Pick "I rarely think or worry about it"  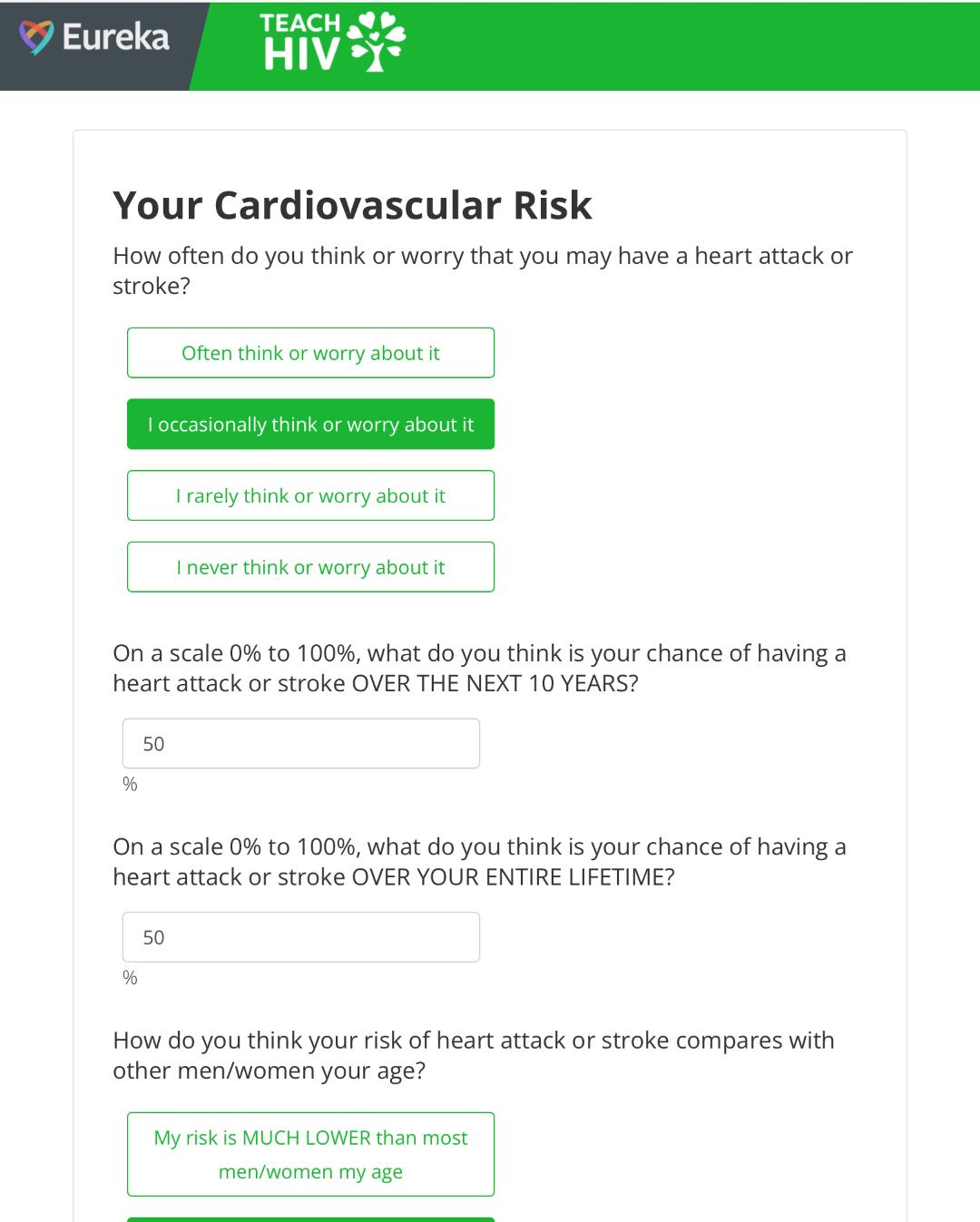pyautogui.click(x=310, y=495)
